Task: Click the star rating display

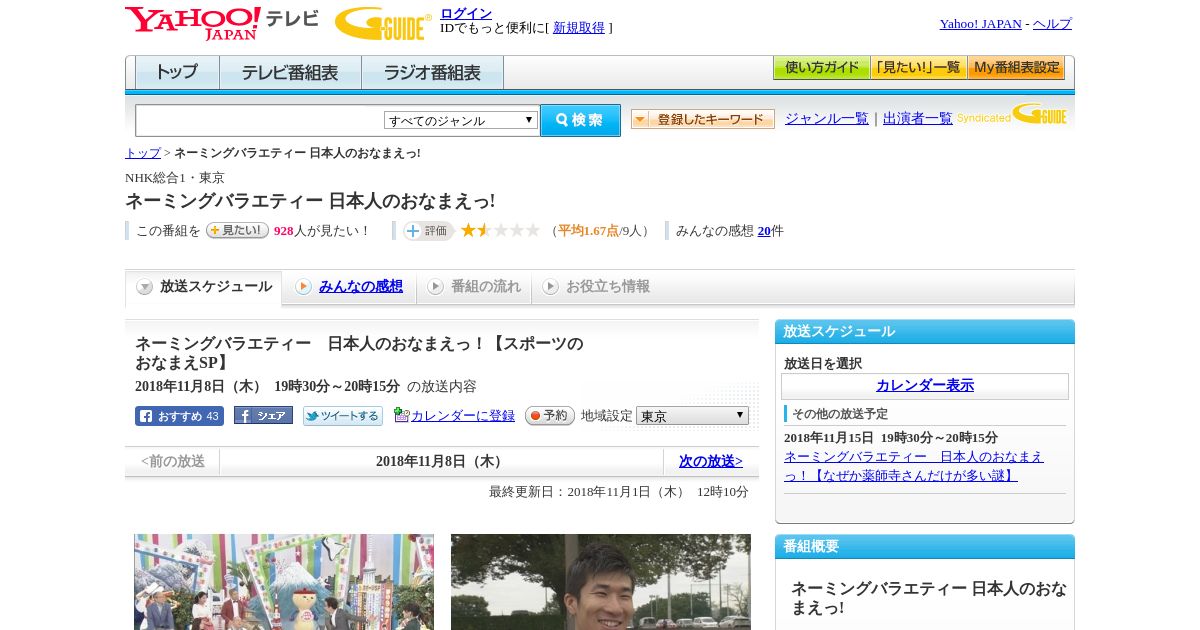Action: pos(500,230)
